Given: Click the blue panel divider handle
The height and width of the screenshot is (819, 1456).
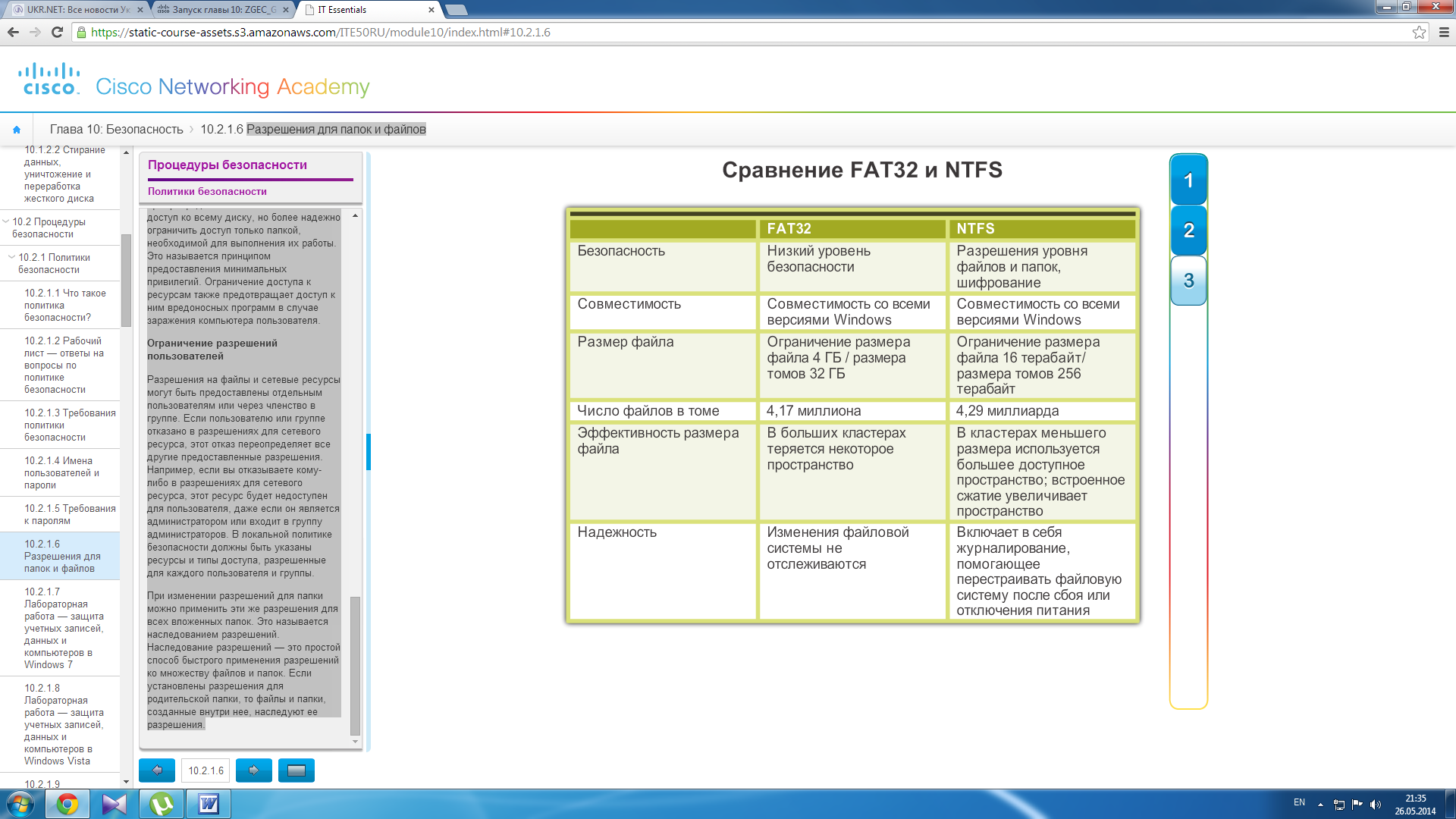Looking at the screenshot, I should (369, 451).
